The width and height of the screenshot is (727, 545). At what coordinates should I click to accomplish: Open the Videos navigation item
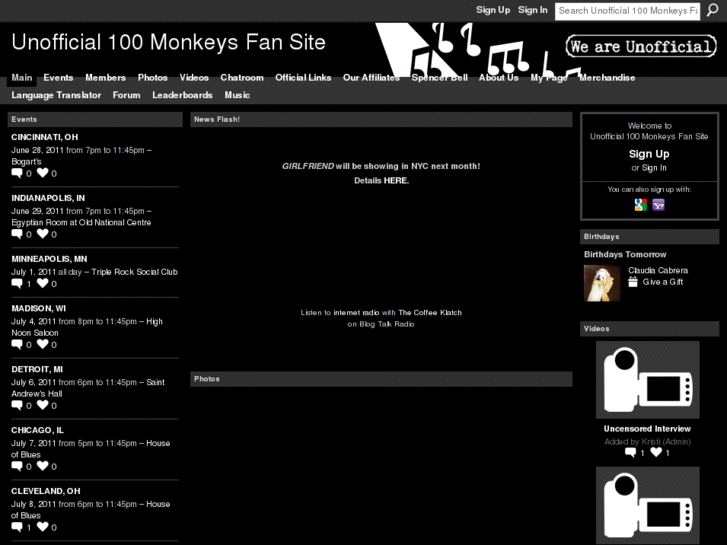(x=194, y=77)
